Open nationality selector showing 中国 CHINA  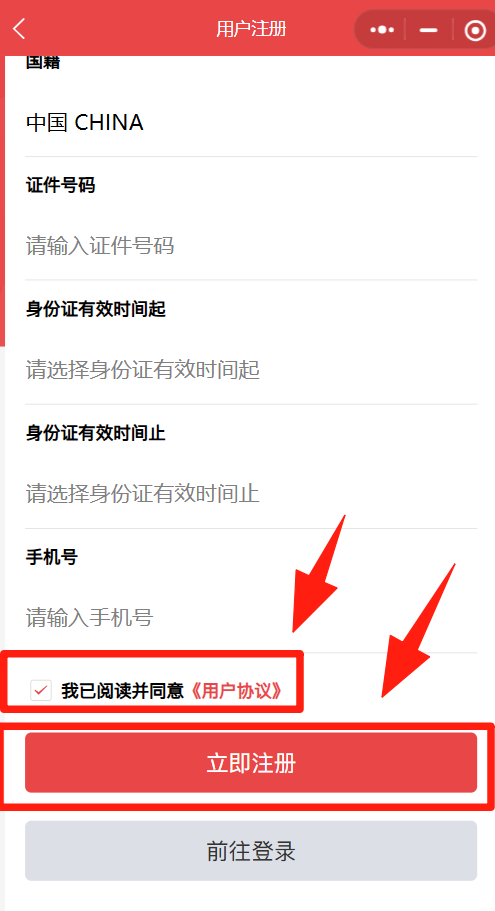pos(251,123)
